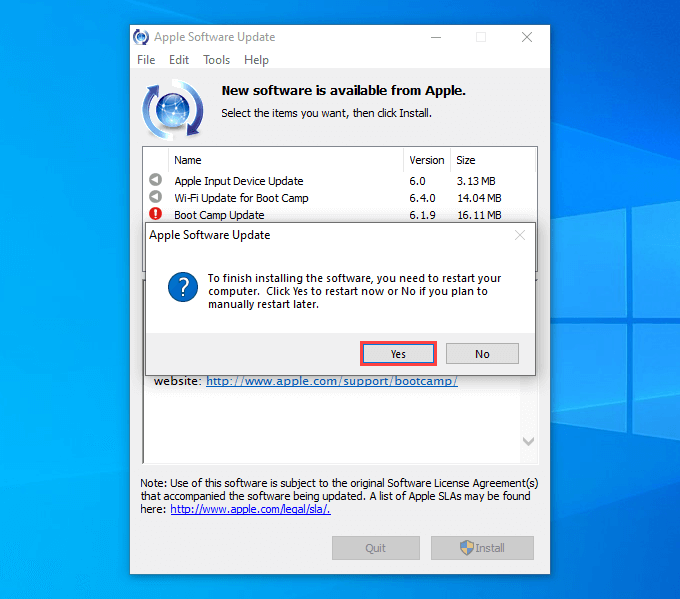The height and width of the screenshot is (599, 680).
Task: Click the shield icon on Install button
Action: tap(467, 548)
